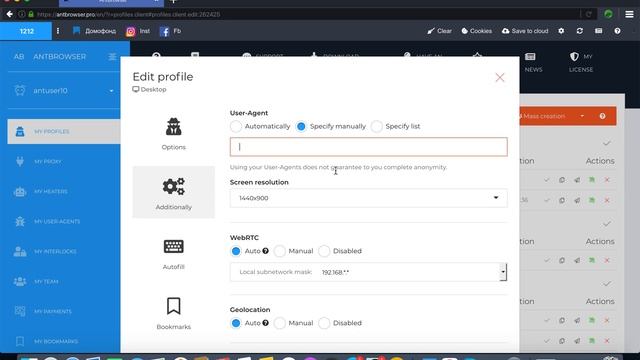640x360 pixels.
Task: Click the card icon next to the sync arrows
Action: [x=598, y=31]
